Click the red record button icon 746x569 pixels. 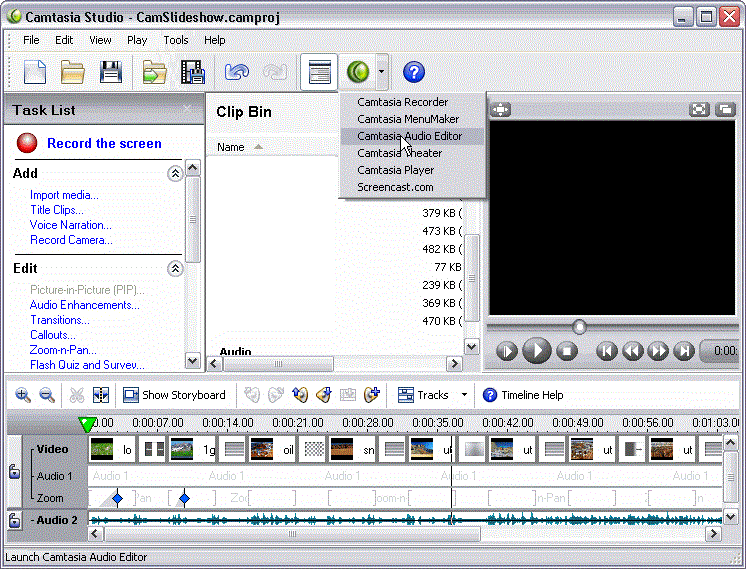pyautogui.click(x=27, y=143)
